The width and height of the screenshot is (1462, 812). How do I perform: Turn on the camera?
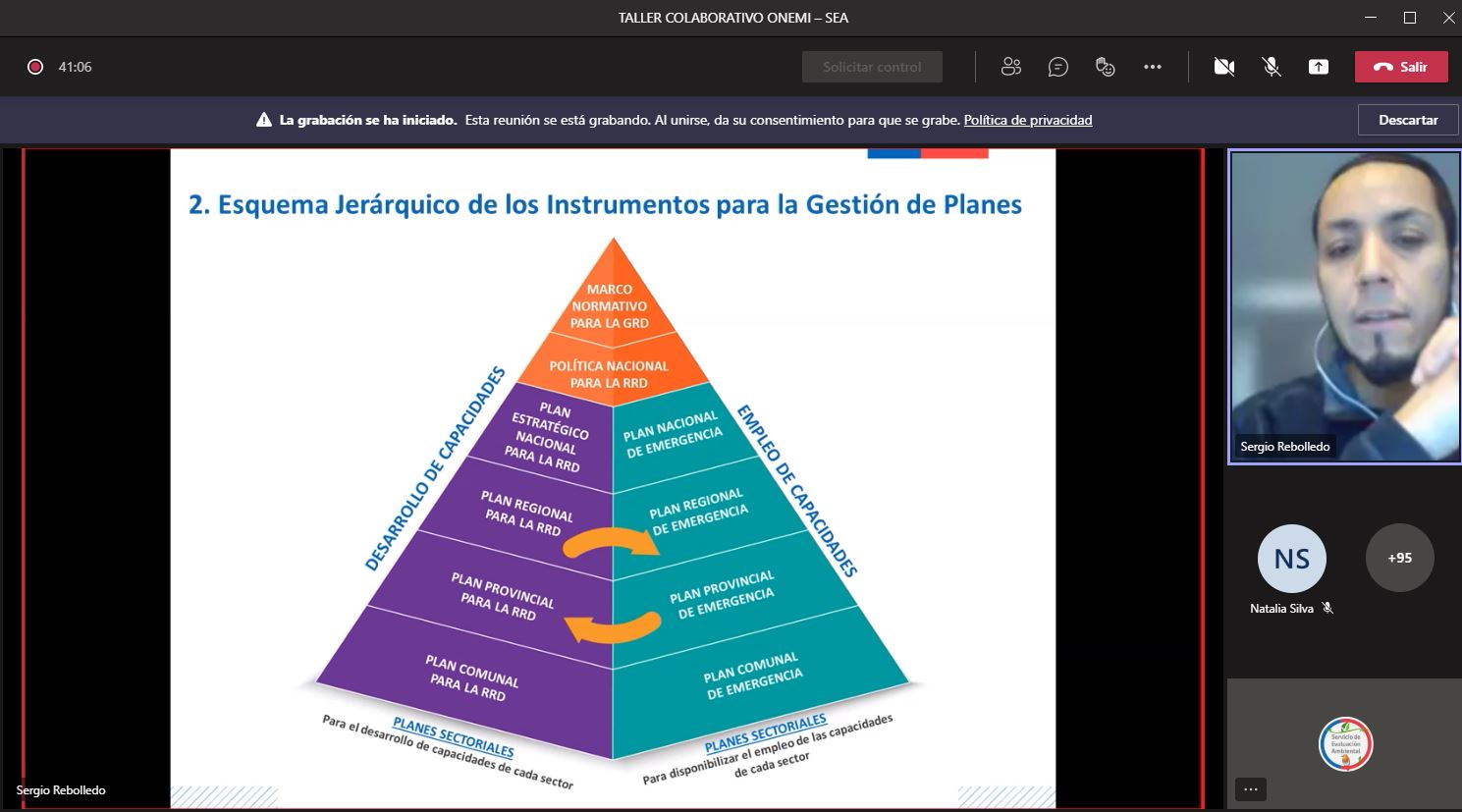coord(1223,67)
